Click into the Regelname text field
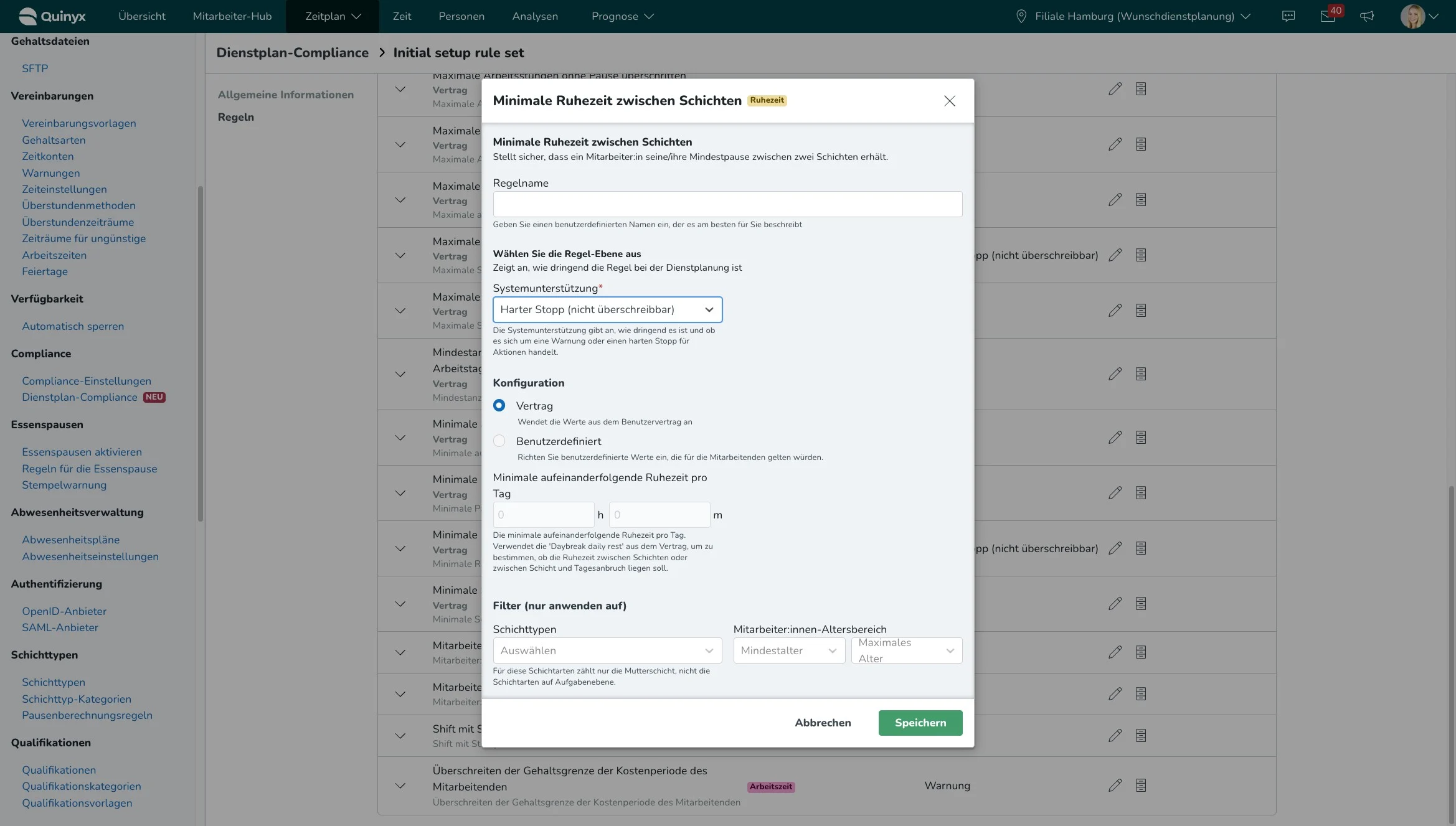This screenshot has width=1456, height=826. [x=727, y=204]
